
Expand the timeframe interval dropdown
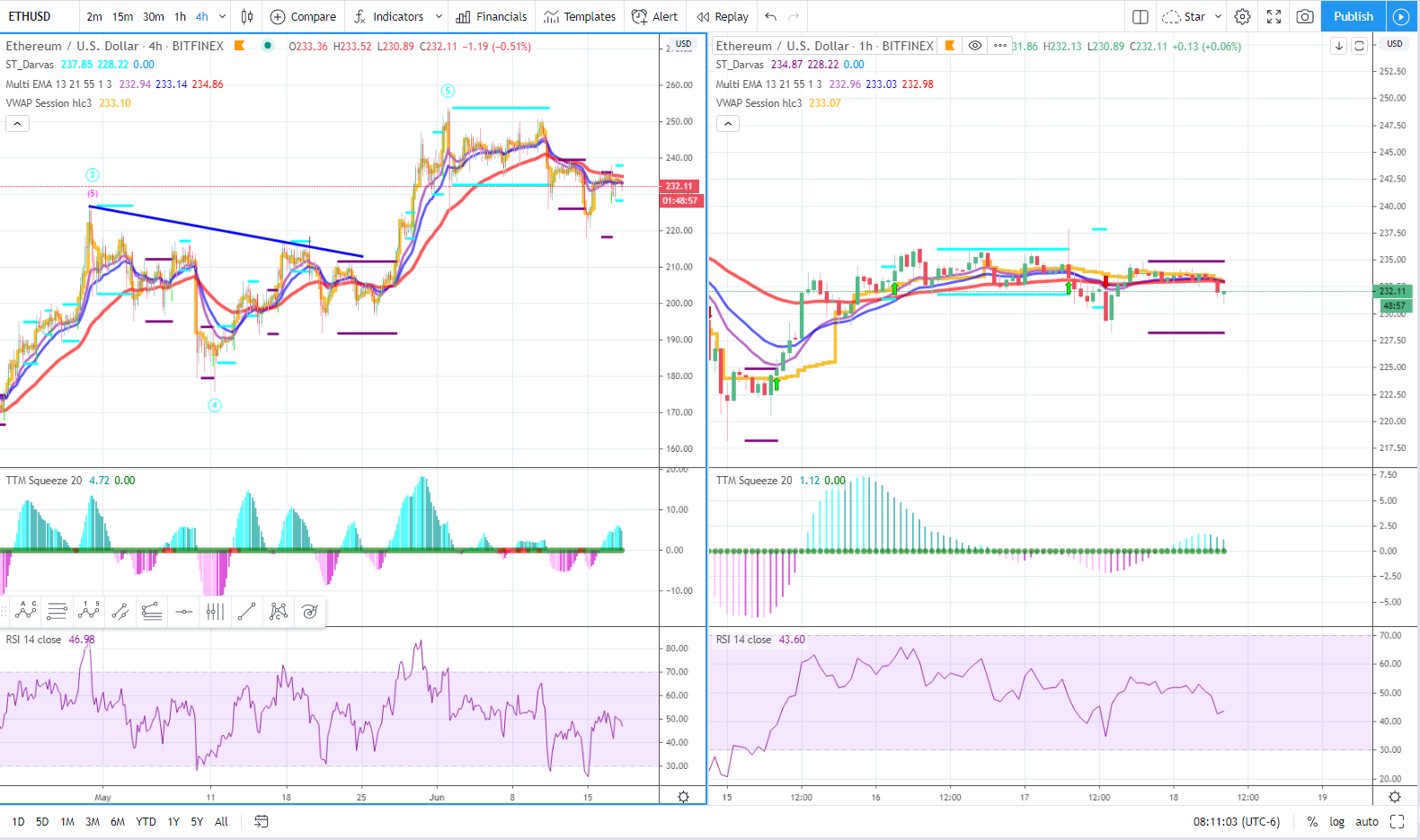pos(222,16)
